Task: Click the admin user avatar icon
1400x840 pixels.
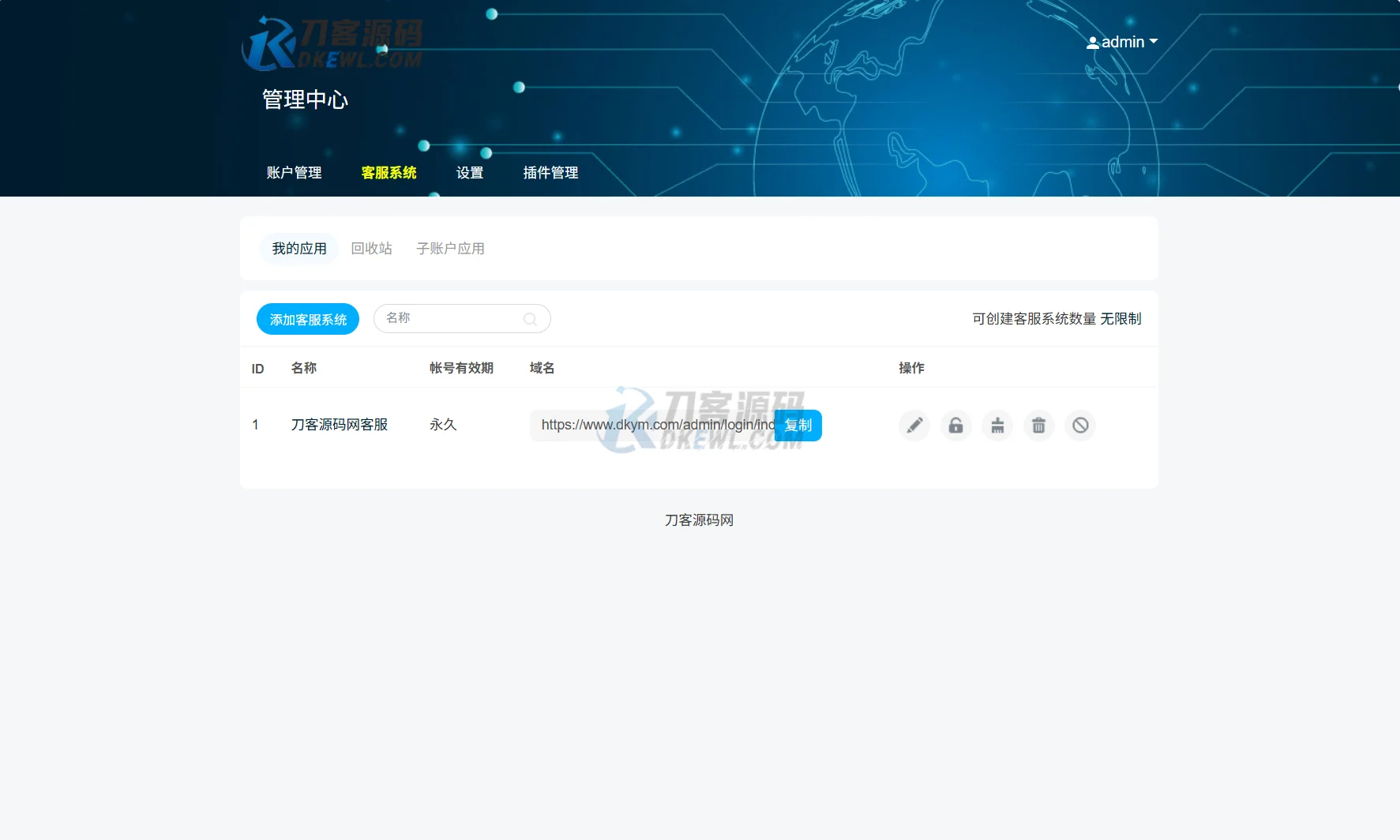Action: point(1093,43)
